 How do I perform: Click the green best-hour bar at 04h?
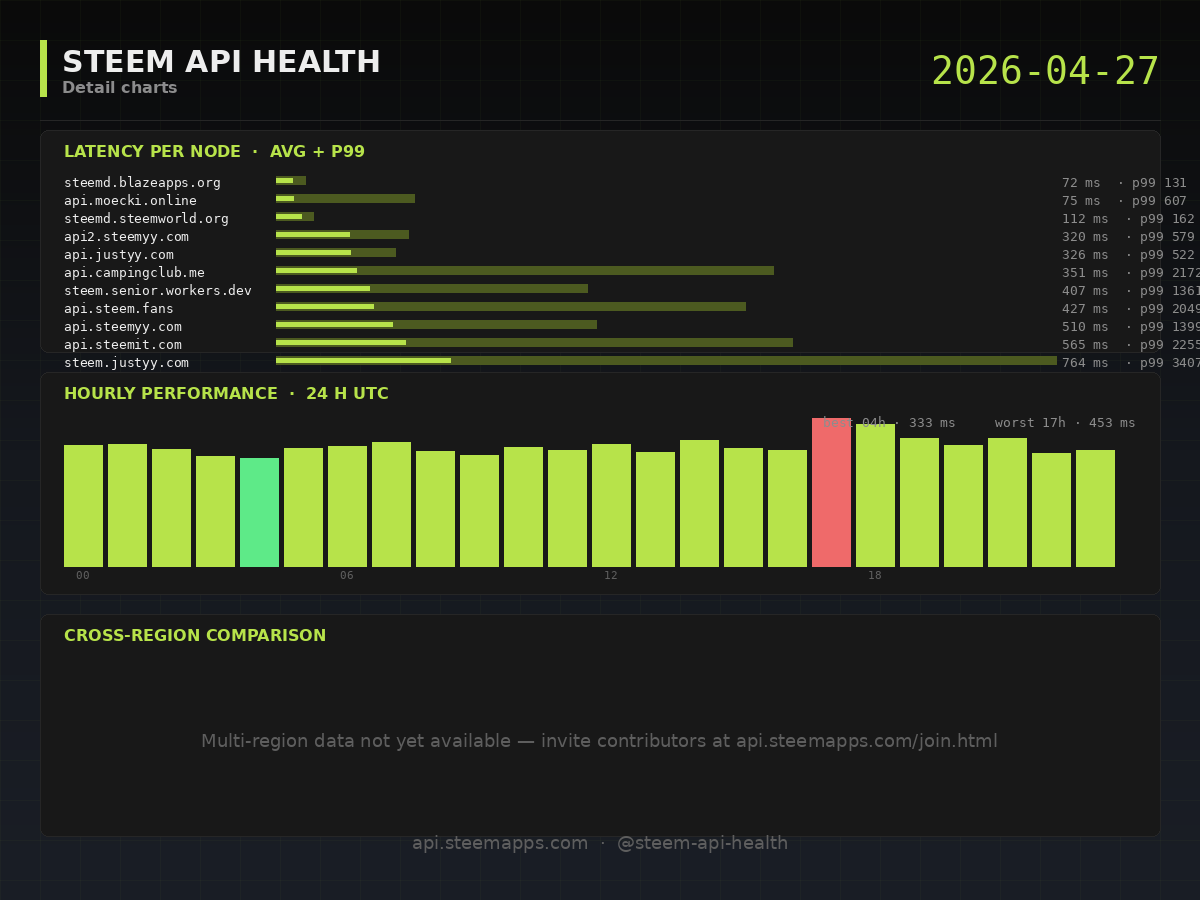259,512
